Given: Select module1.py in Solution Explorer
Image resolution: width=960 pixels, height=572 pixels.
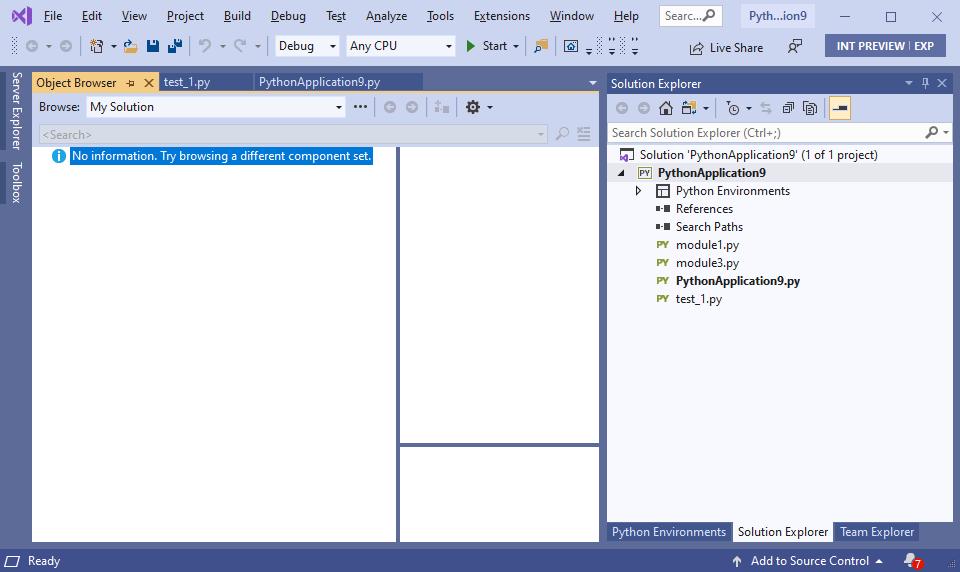Looking at the screenshot, I should coord(707,245).
